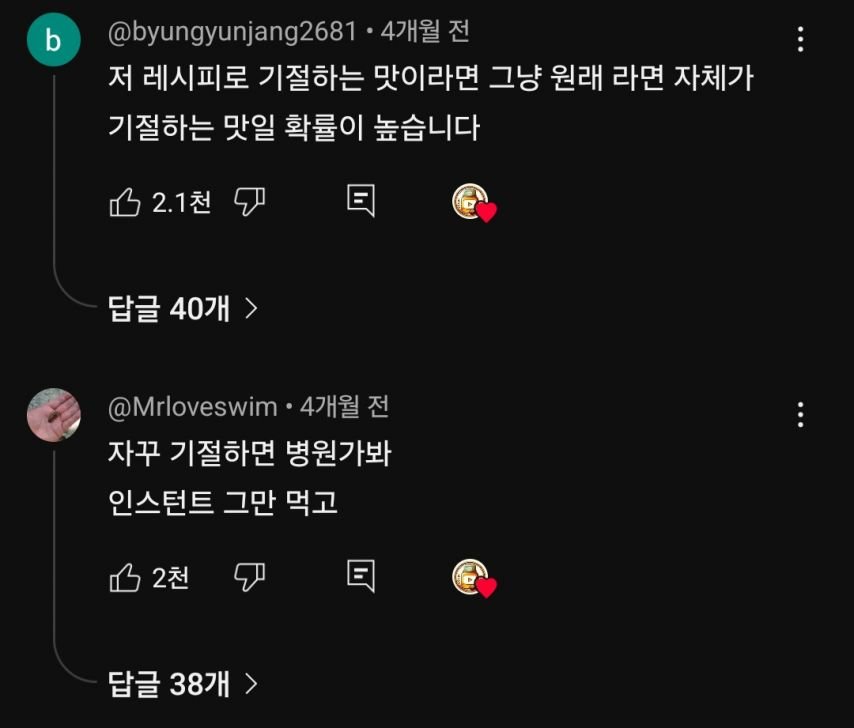This screenshot has height=728, width=854.
Task: Open @Mrloveswim's profile photo avatar
Action: (x=53, y=414)
